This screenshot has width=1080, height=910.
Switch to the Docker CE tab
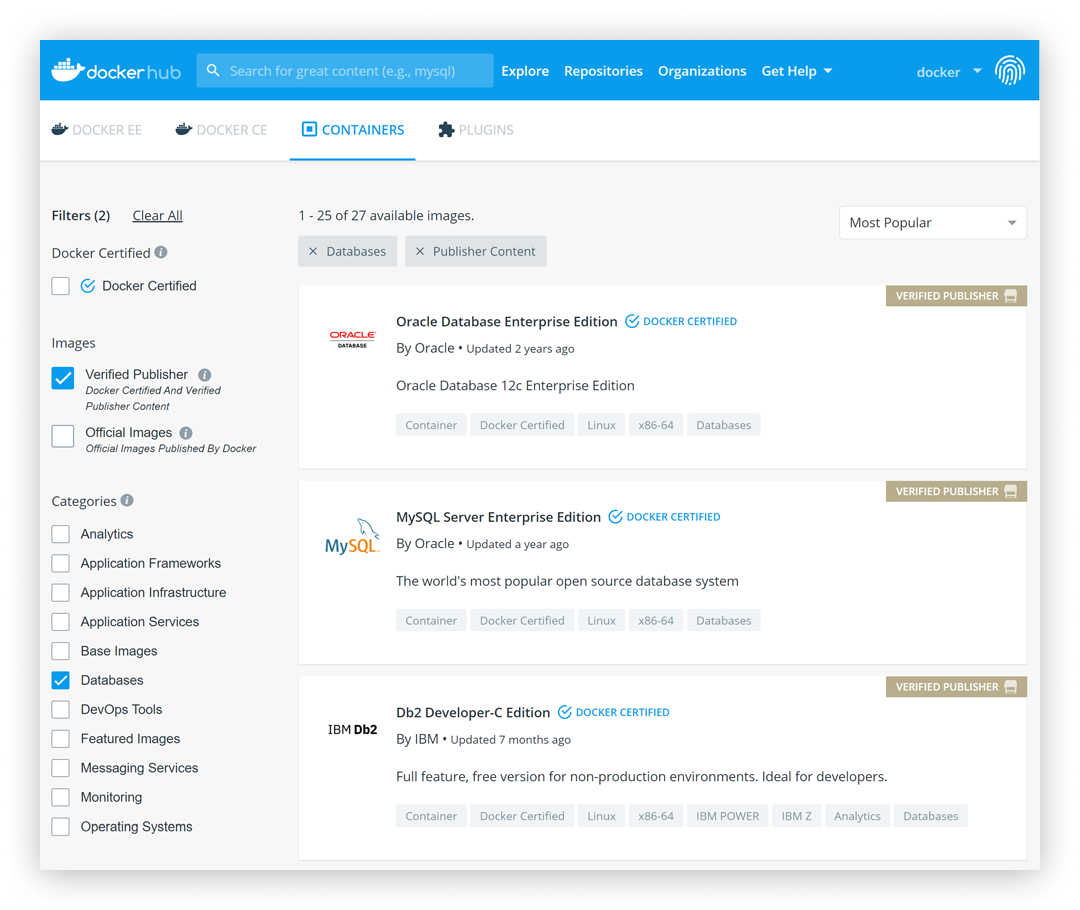[221, 130]
